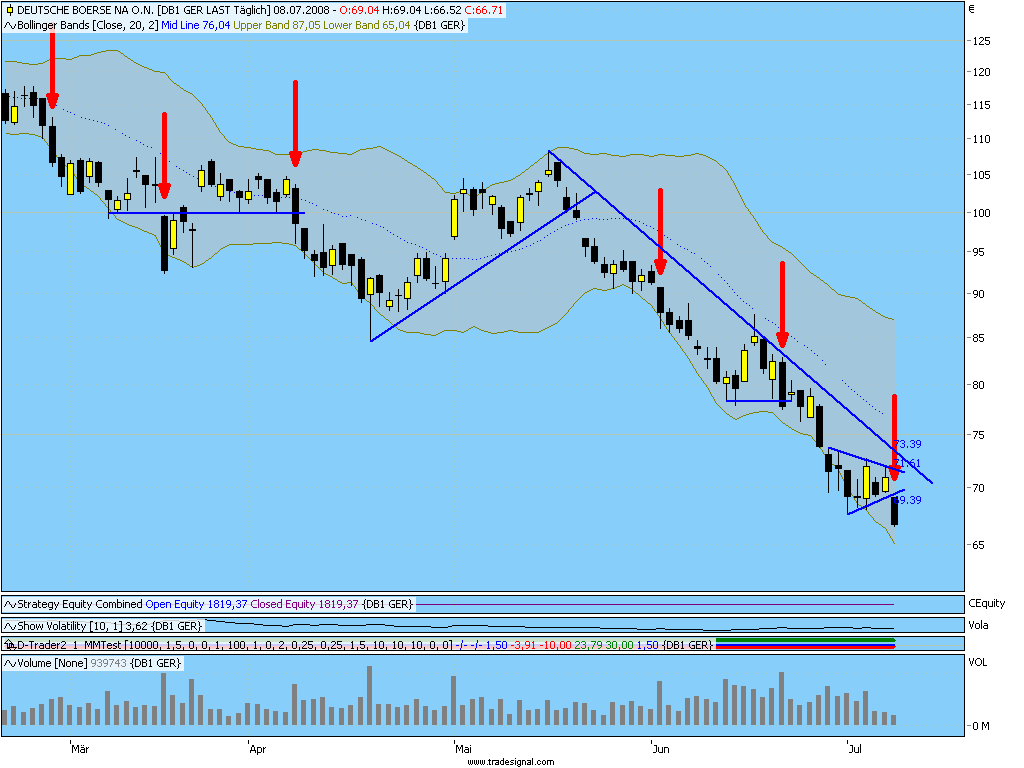The height and width of the screenshot is (768, 1024).
Task: Select the Bollinger Bands [Close, 20, 2] label
Action: coord(88,25)
